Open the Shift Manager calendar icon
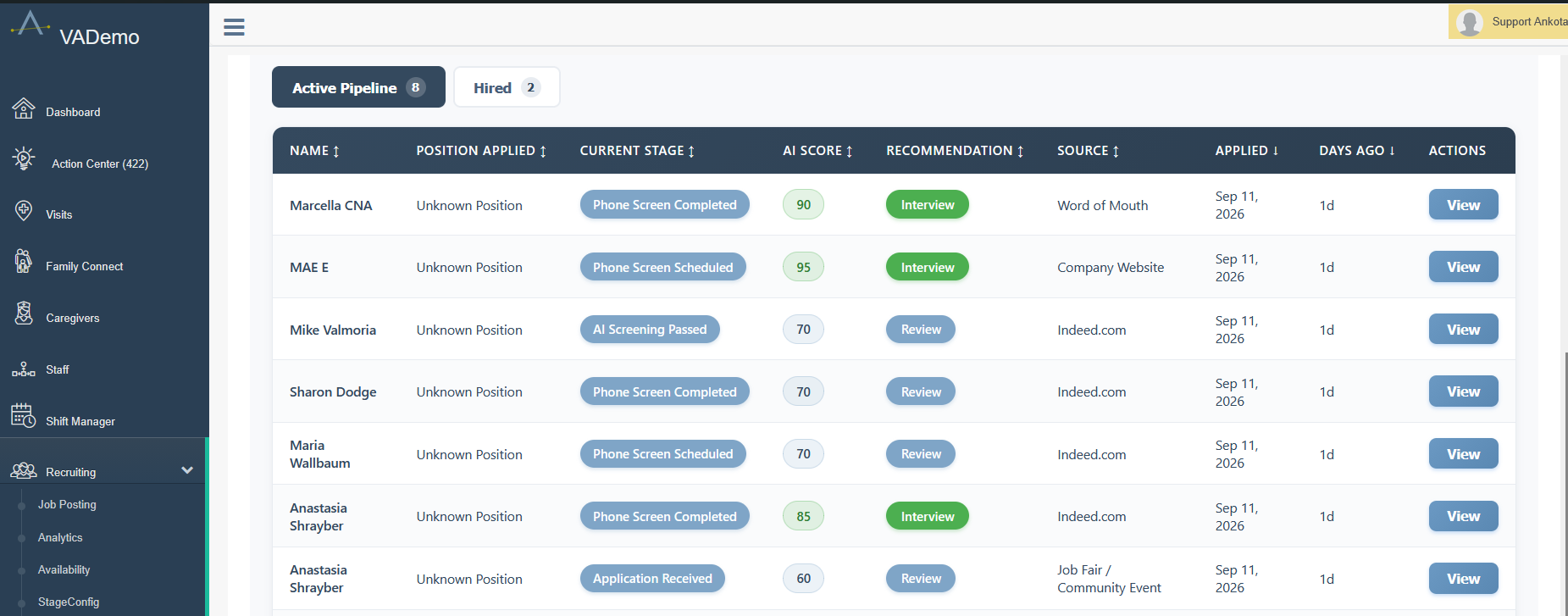 pos(24,415)
